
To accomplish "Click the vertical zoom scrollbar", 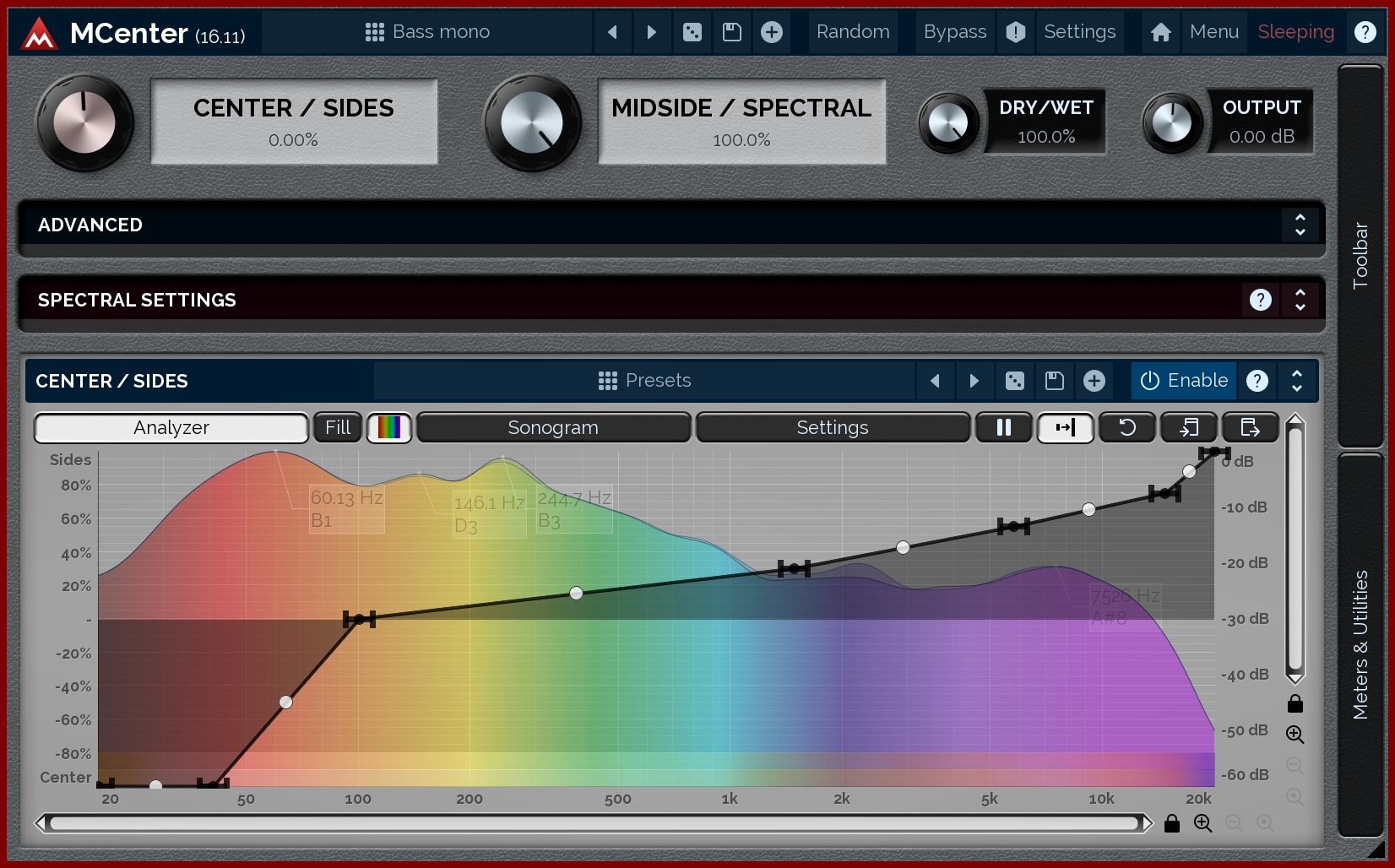I will [x=1295, y=549].
